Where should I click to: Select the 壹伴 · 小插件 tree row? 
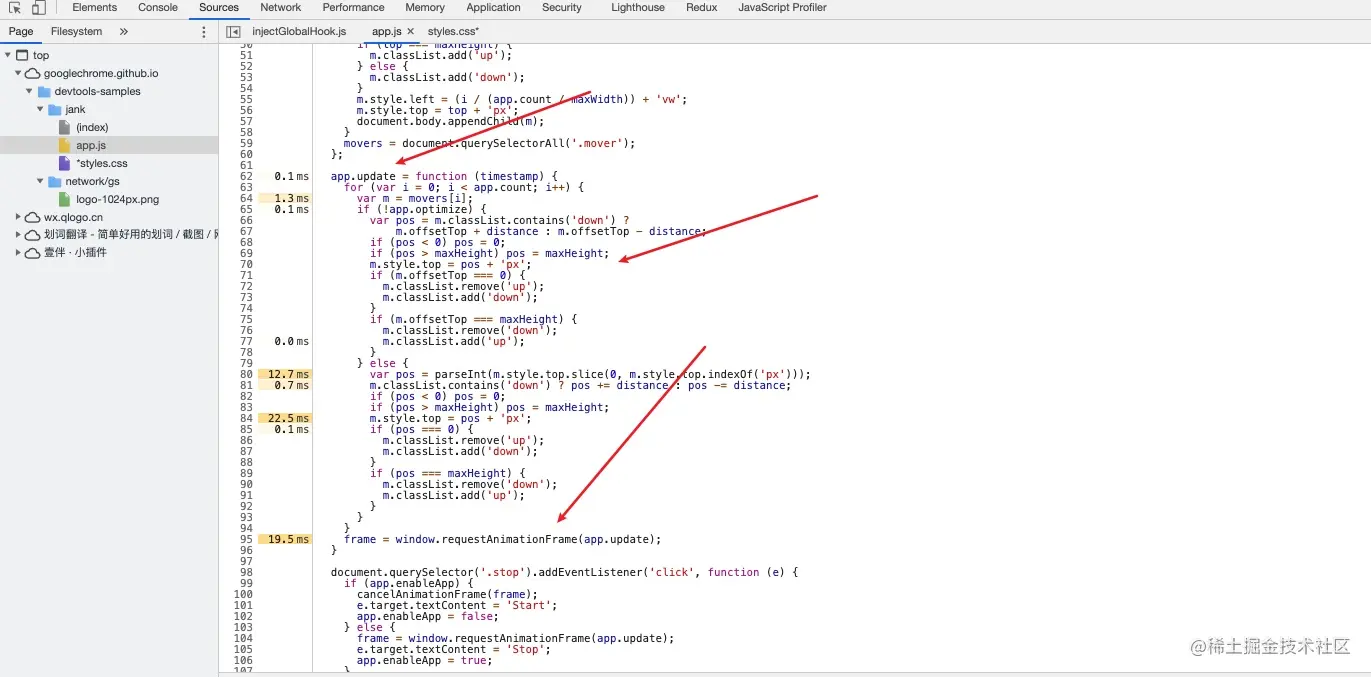(x=75, y=252)
